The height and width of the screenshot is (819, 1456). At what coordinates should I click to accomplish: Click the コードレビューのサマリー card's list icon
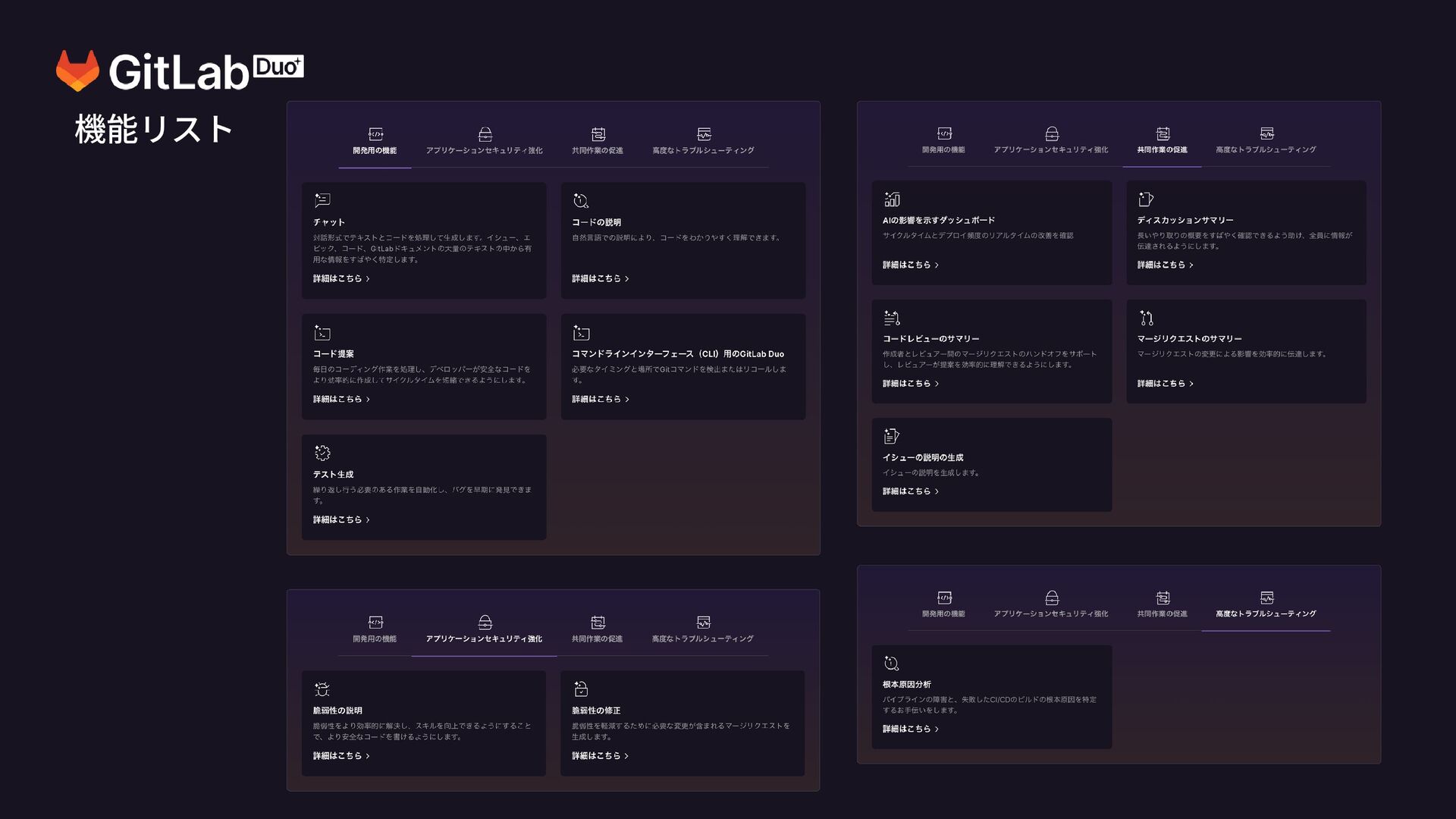[x=892, y=318]
